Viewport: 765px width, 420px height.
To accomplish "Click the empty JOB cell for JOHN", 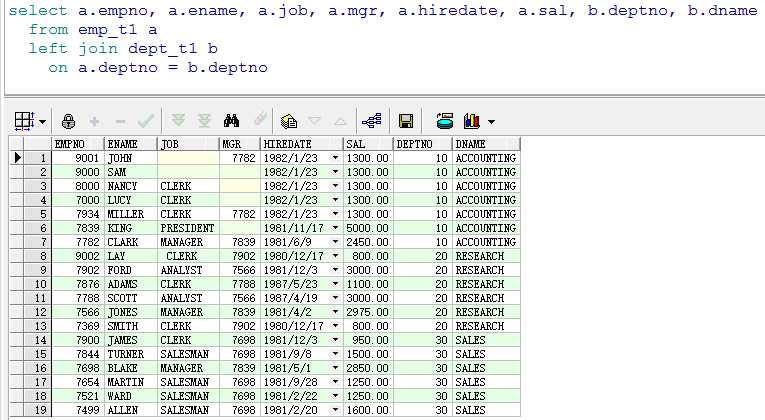I will [x=188, y=158].
